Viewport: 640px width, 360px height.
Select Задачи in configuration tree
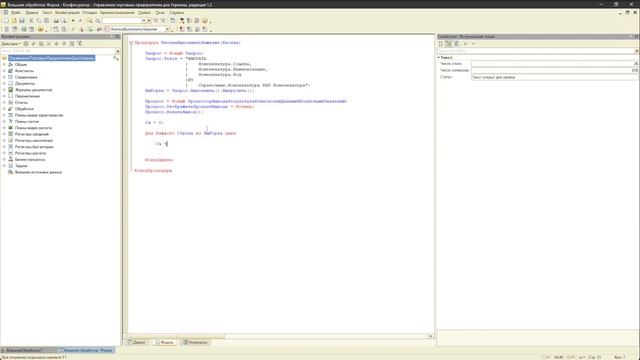(x=21, y=166)
